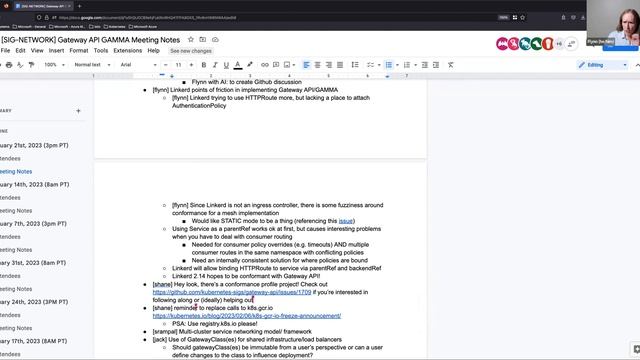640x360 pixels.
Task: Open the k8s-gcr-io-freeze-announcement blog link
Action: pos(247,316)
